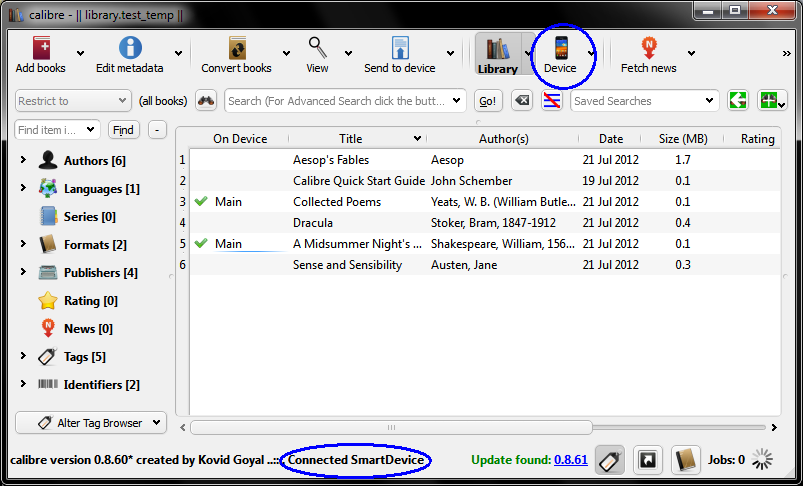This screenshot has height=486, width=803.
Task: Click Send to device icon
Action: 400,49
